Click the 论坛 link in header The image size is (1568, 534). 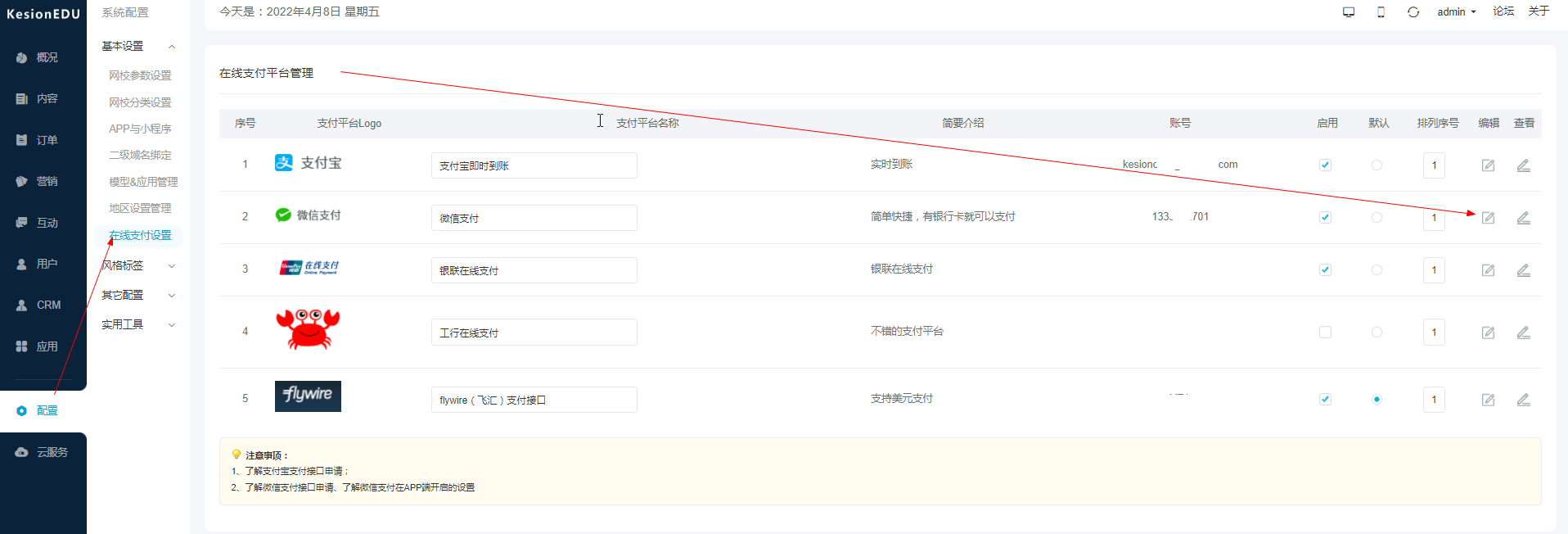[1503, 11]
